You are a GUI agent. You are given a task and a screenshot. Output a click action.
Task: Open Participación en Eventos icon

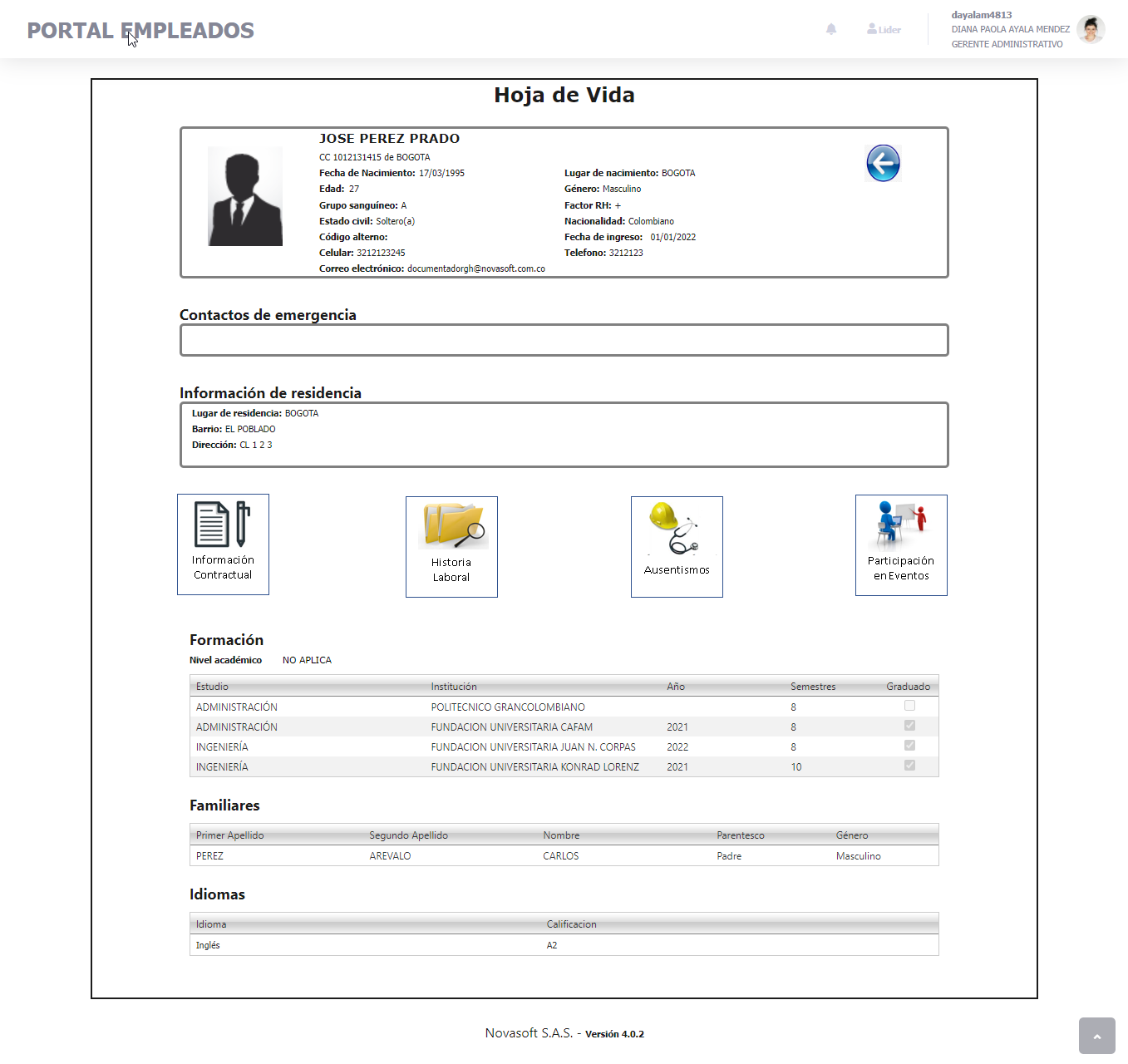tap(901, 545)
